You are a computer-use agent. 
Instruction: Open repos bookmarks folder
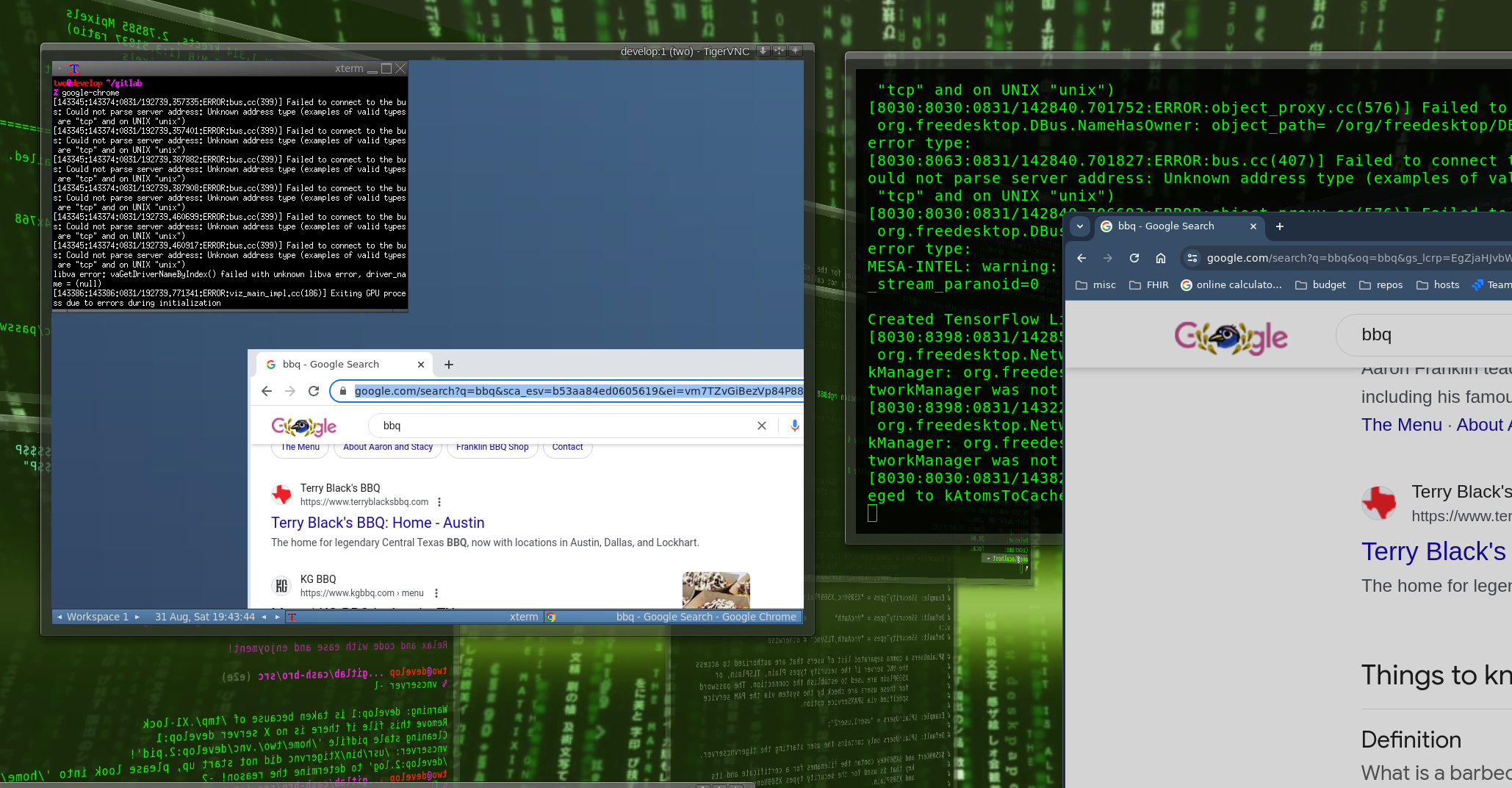click(1381, 285)
